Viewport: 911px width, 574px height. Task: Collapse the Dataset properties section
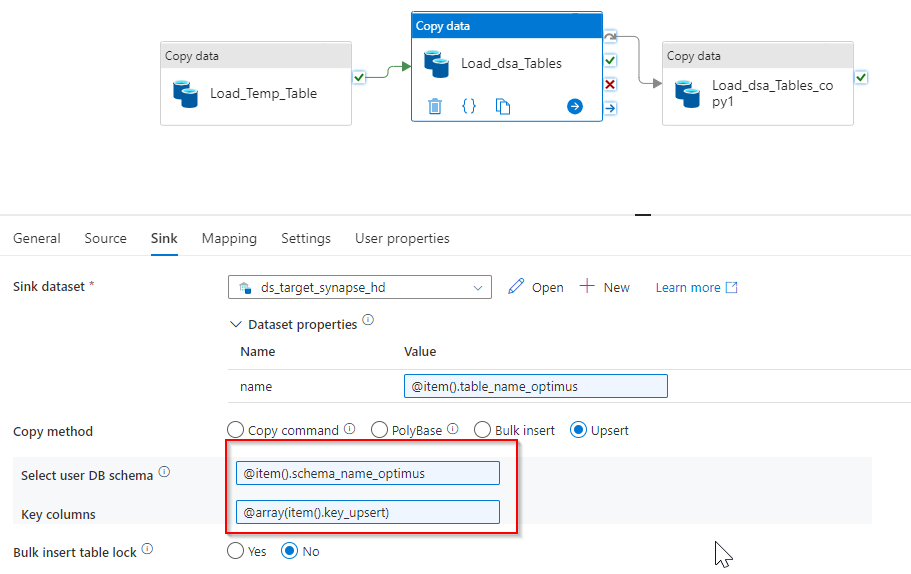tap(235, 324)
